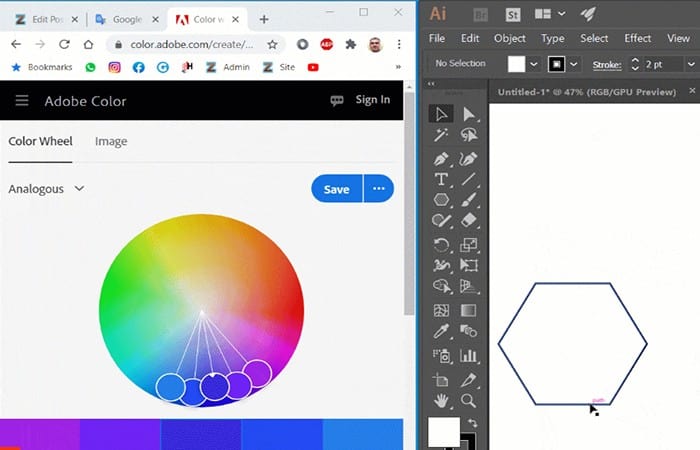The height and width of the screenshot is (450, 700).
Task: Click Sign In on Adobe Color
Action: pyautogui.click(x=373, y=100)
